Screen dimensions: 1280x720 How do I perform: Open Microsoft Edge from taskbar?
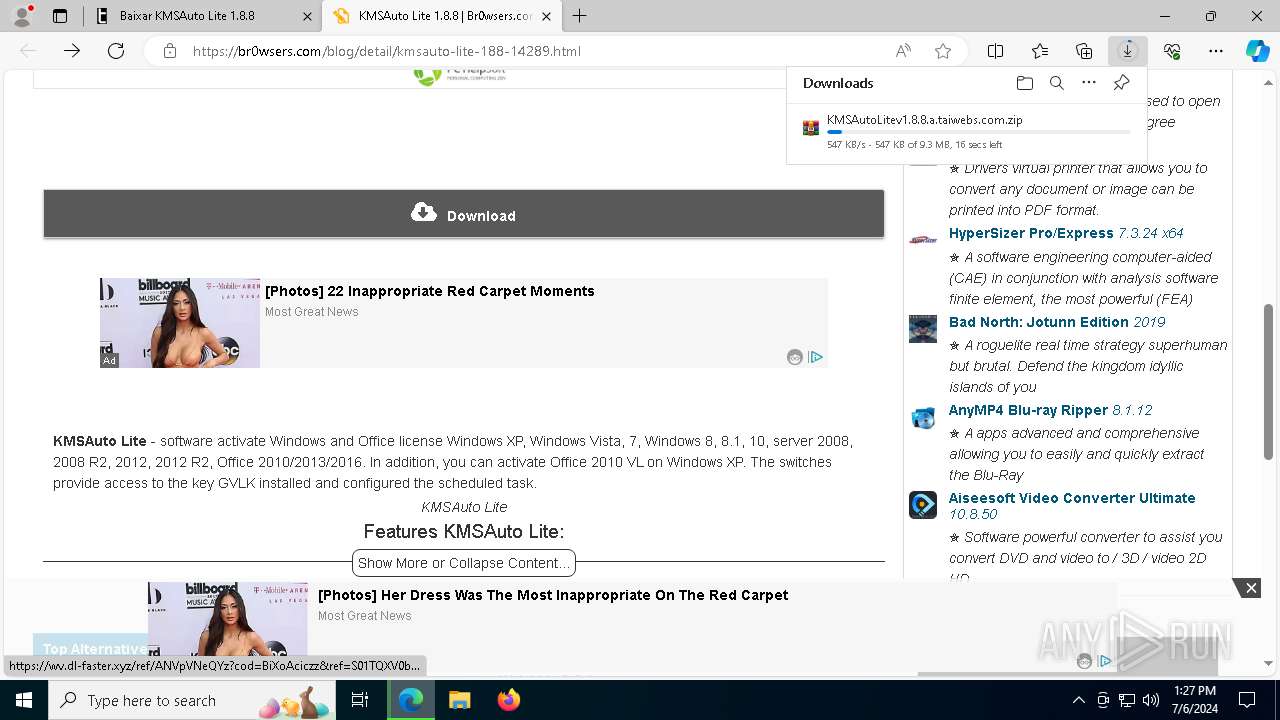click(x=411, y=700)
